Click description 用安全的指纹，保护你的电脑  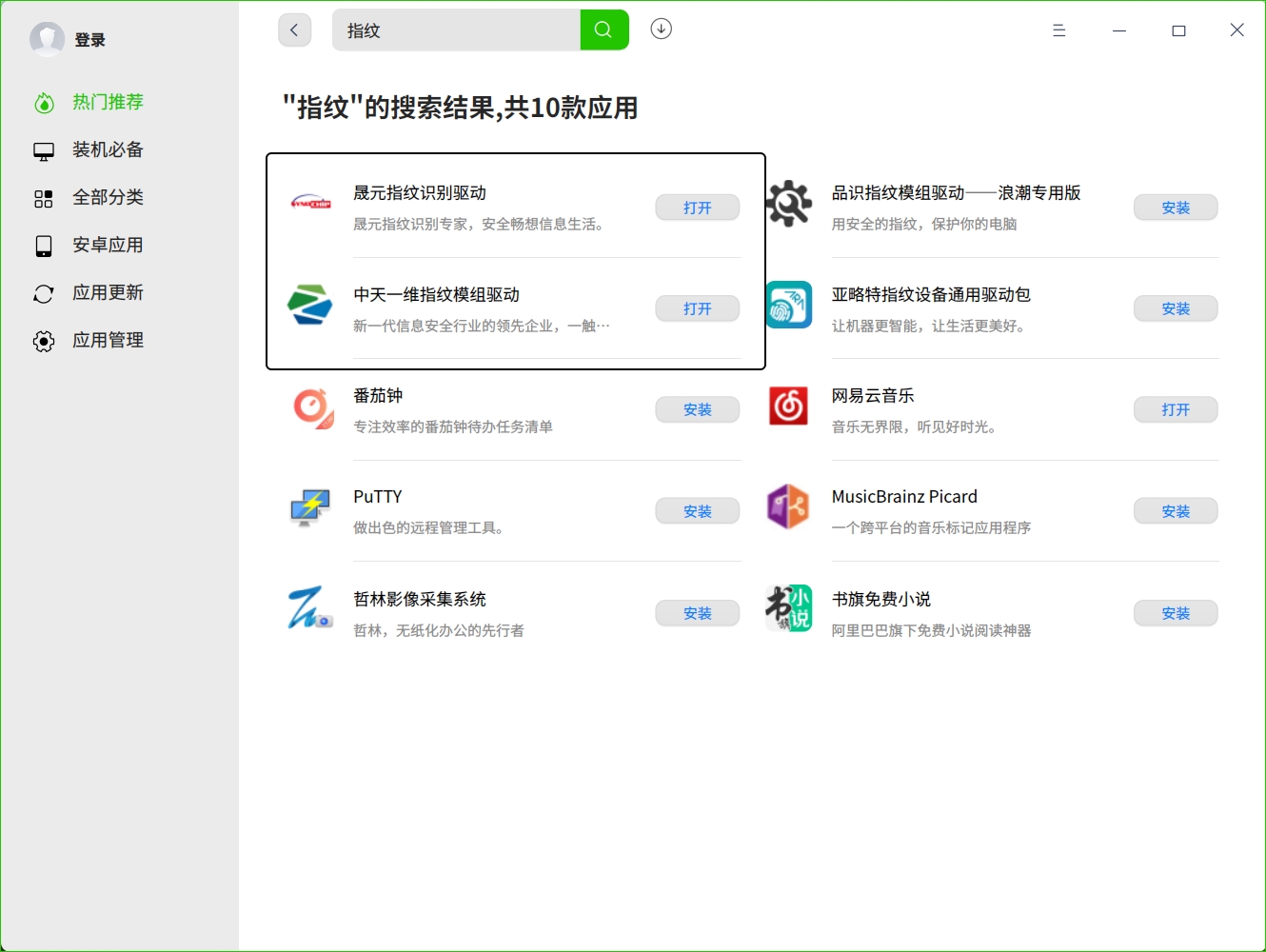tap(924, 225)
